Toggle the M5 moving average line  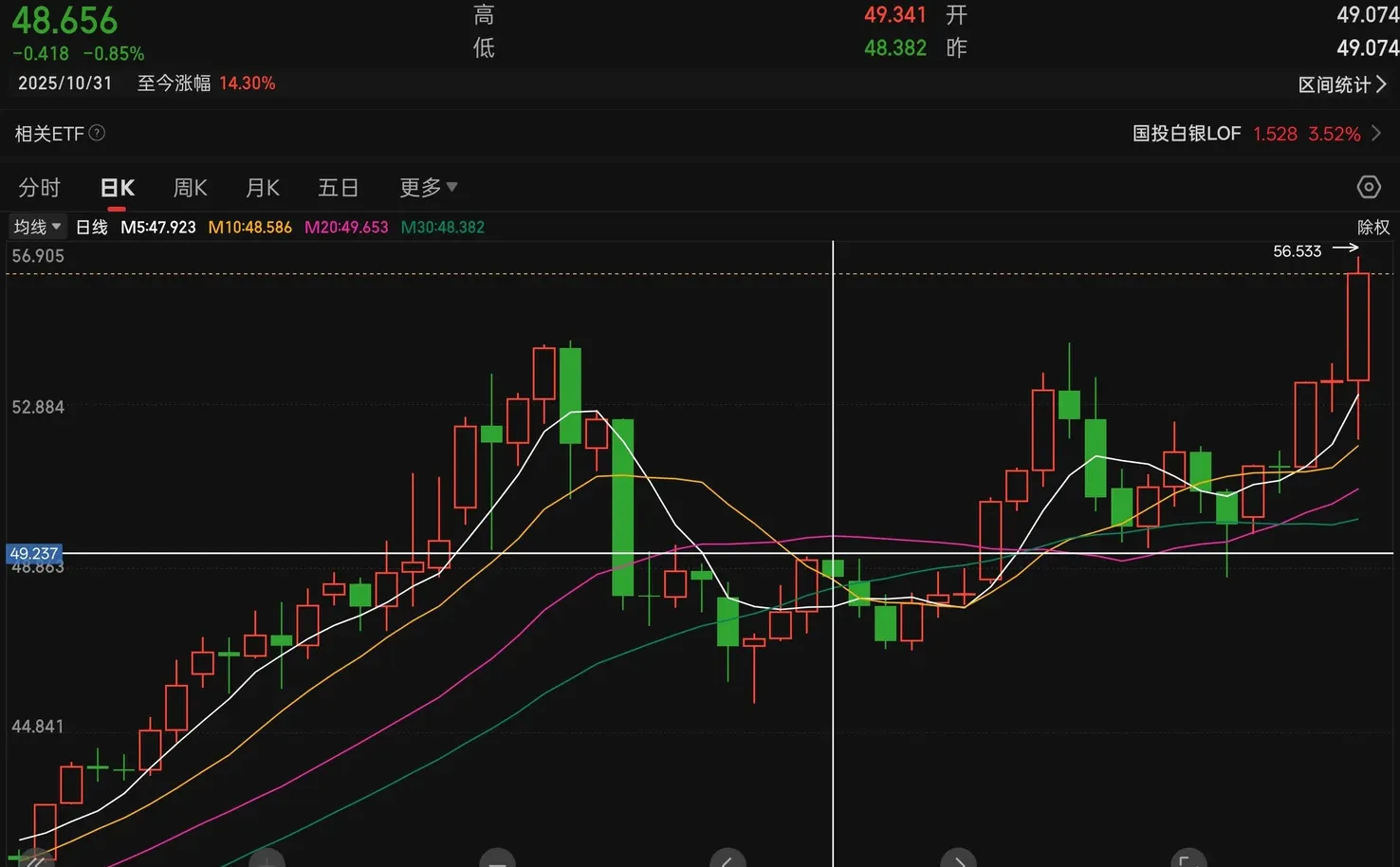[158, 227]
